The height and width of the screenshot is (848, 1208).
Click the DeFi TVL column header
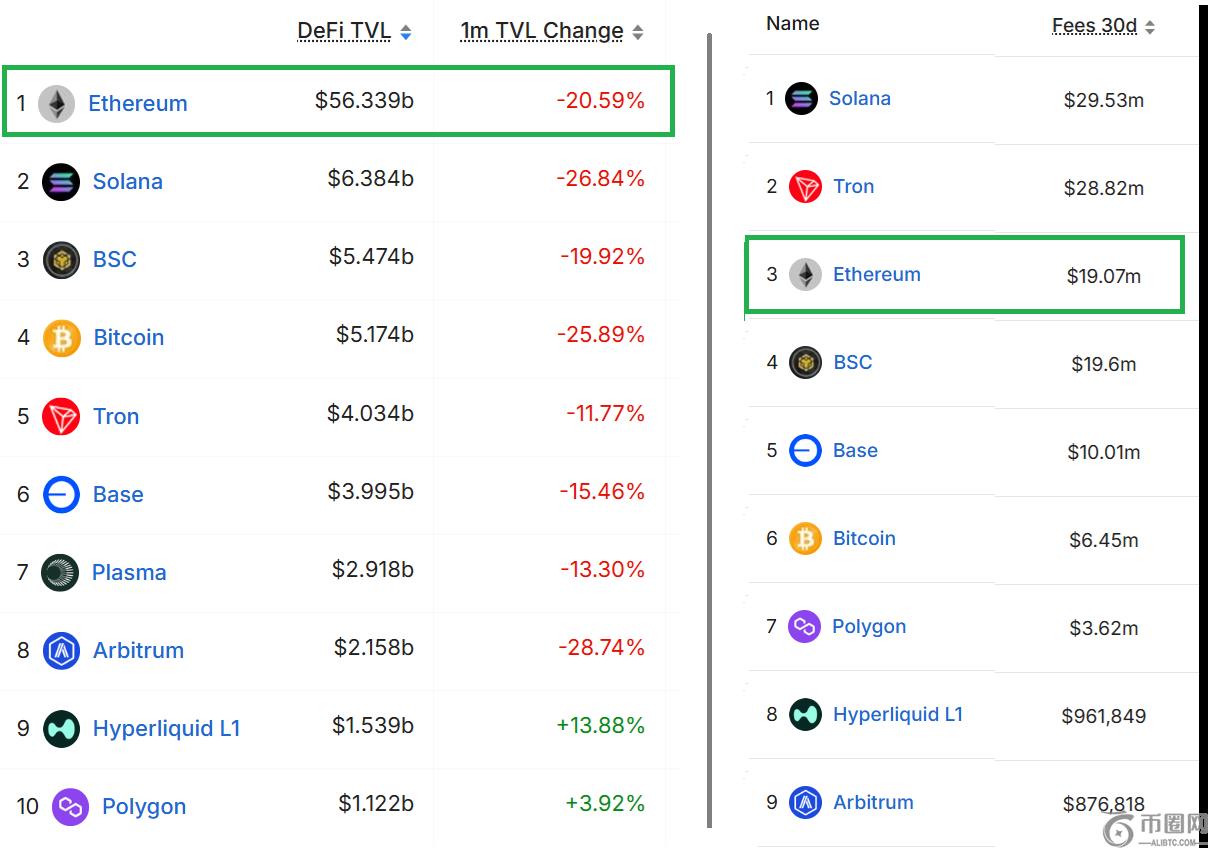click(x=344, y=31)
